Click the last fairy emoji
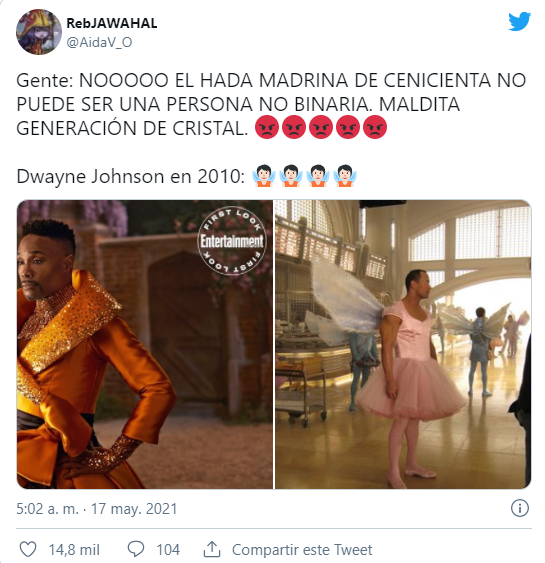The height and width of the screenshot is (563, 545). point(345,176)
